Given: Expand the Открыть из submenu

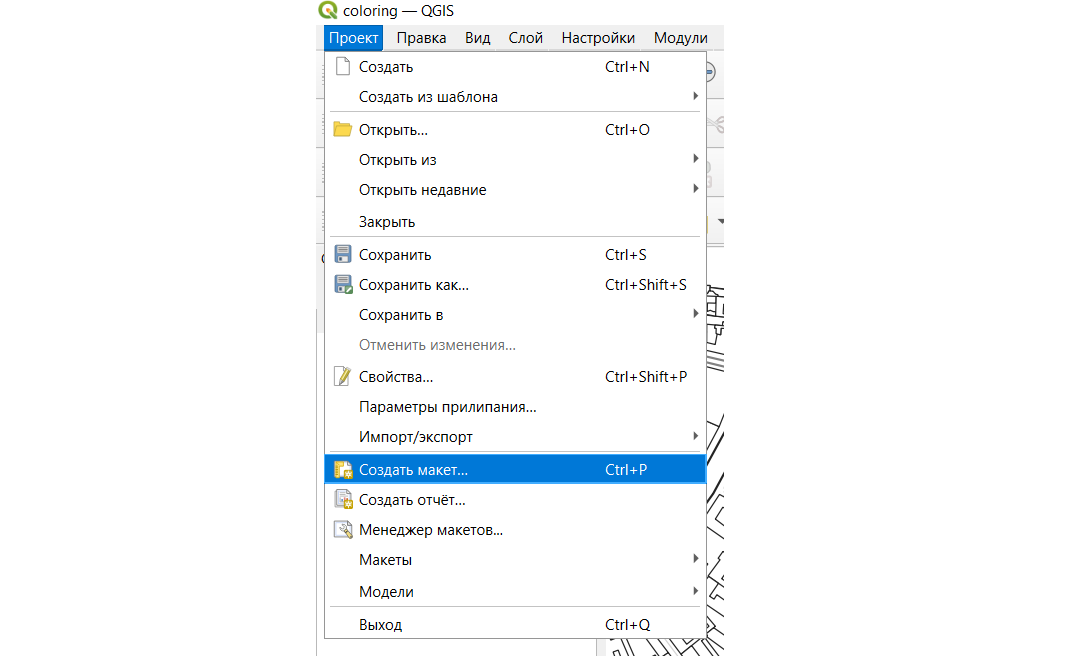Looking at the screenshot, I should click(515, 159).
